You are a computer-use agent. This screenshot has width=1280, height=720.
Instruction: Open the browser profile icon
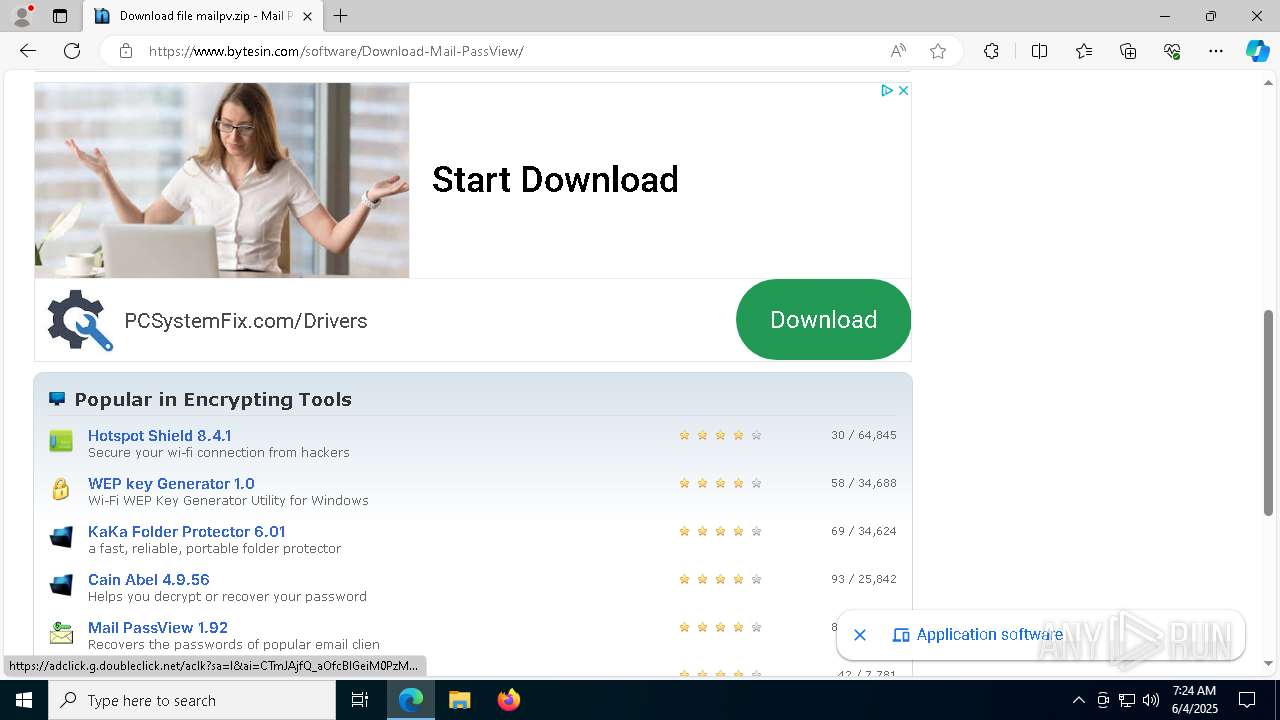pos(22,16)
